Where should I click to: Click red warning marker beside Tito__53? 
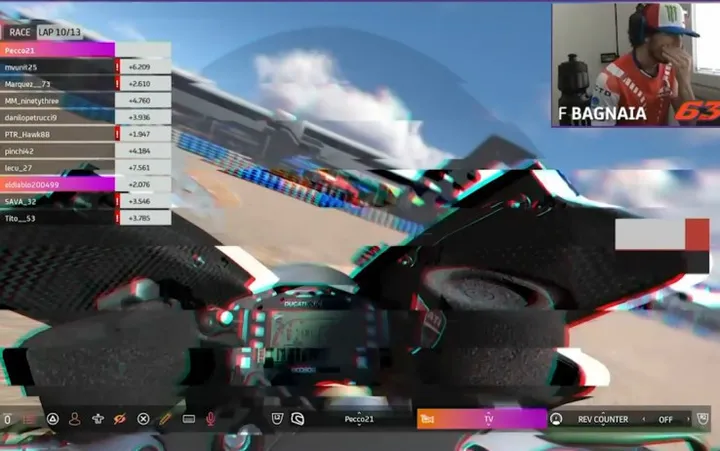click(x=118, y=218)
